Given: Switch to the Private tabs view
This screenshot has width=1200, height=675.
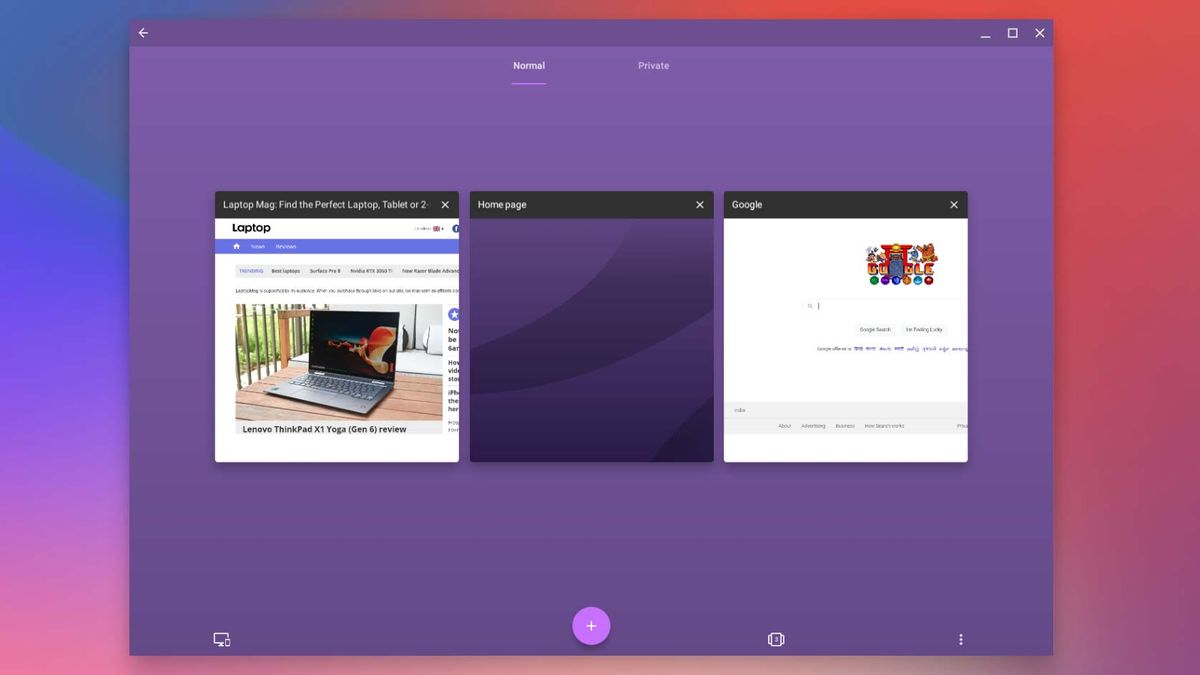Looking at the screenshot, I should [653, 65].
